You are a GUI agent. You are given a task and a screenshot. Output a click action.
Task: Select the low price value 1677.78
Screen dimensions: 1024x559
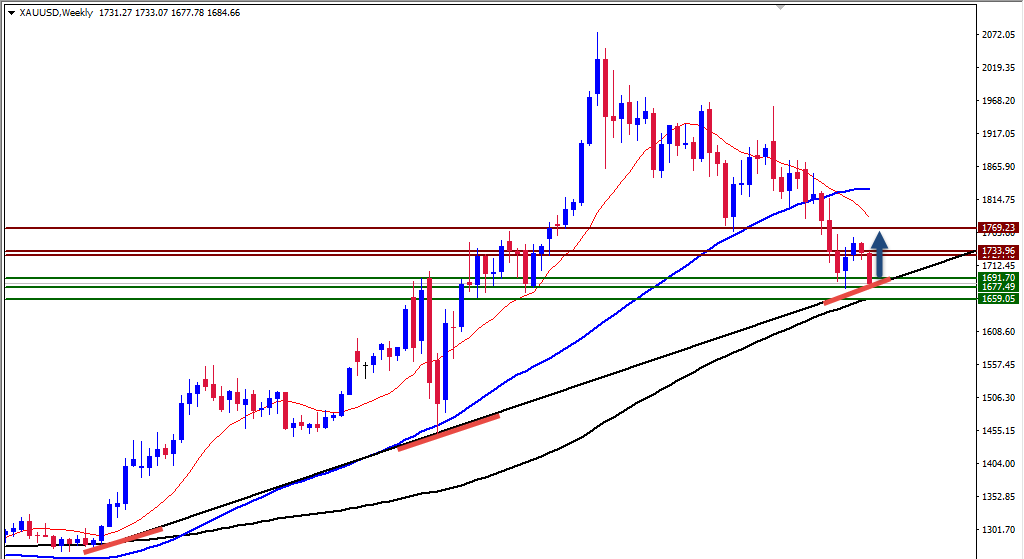click(187, 13)
